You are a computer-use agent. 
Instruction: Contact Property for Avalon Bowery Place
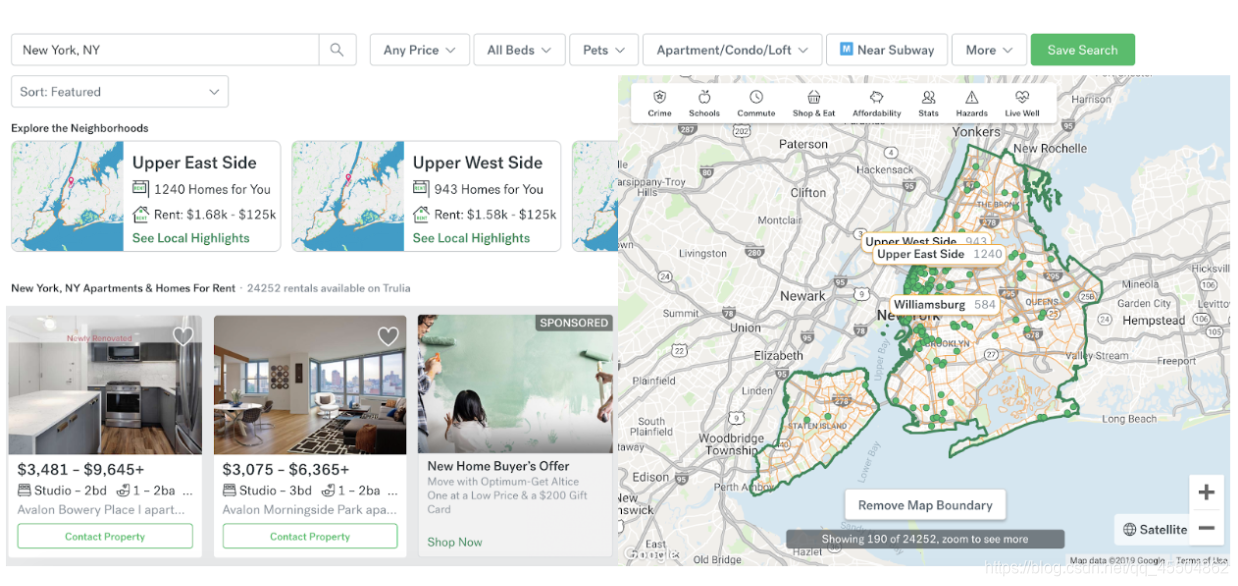pyautogui.click(x=105, y=537)
